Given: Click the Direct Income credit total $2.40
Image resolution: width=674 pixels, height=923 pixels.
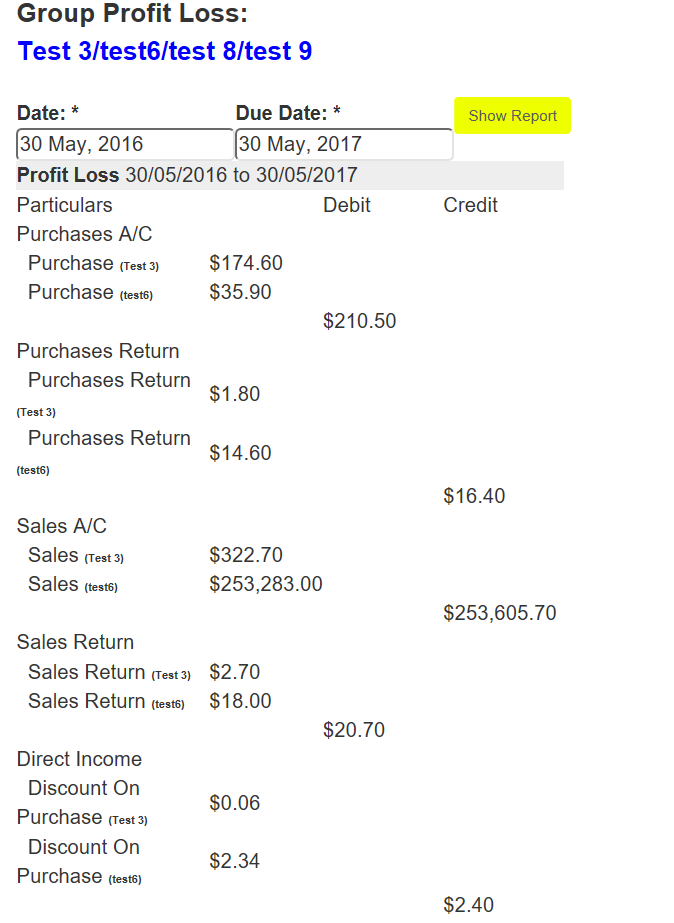Looking at the screenshot, I should click(468, 905).
